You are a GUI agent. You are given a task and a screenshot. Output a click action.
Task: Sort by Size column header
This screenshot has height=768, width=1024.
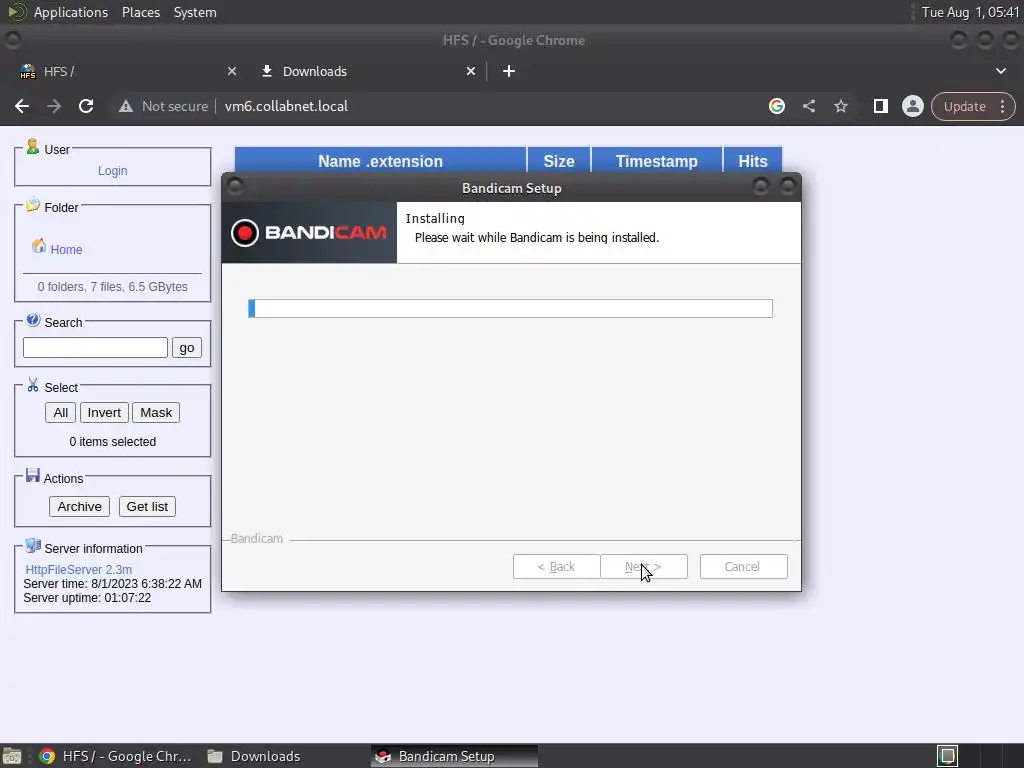558,161
